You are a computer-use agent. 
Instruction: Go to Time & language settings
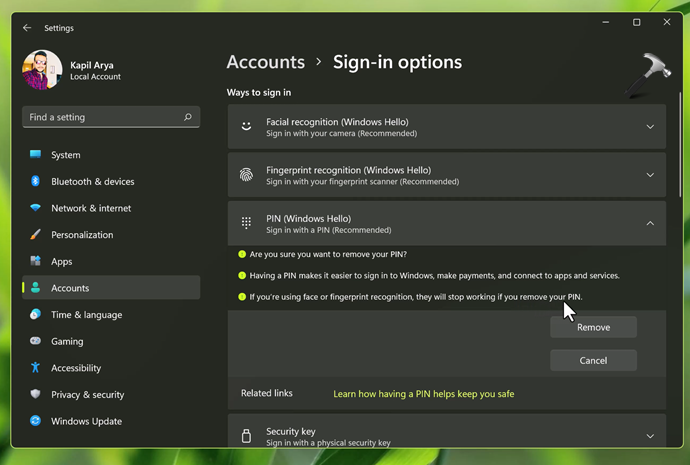(x=86, y=314)
